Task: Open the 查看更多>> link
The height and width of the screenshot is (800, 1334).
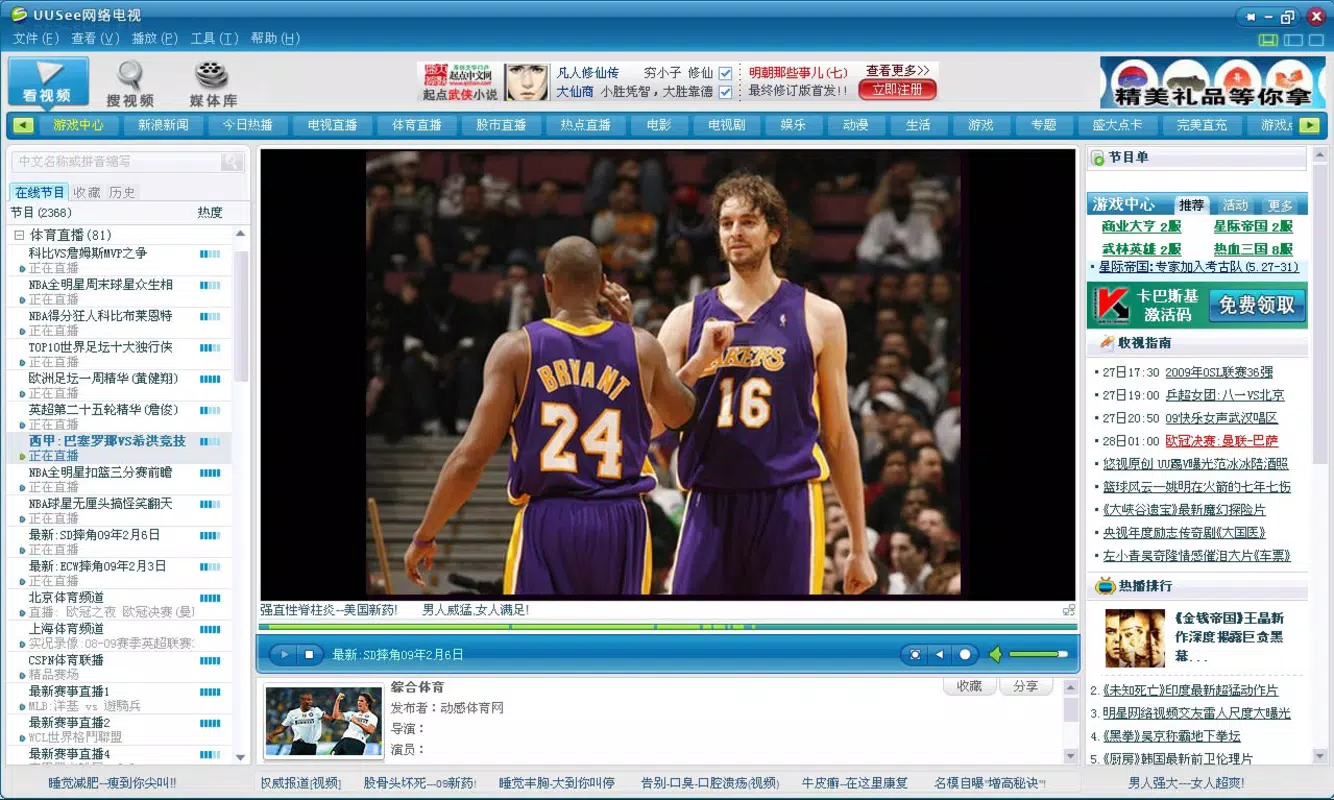Action: tap(897, 70)
